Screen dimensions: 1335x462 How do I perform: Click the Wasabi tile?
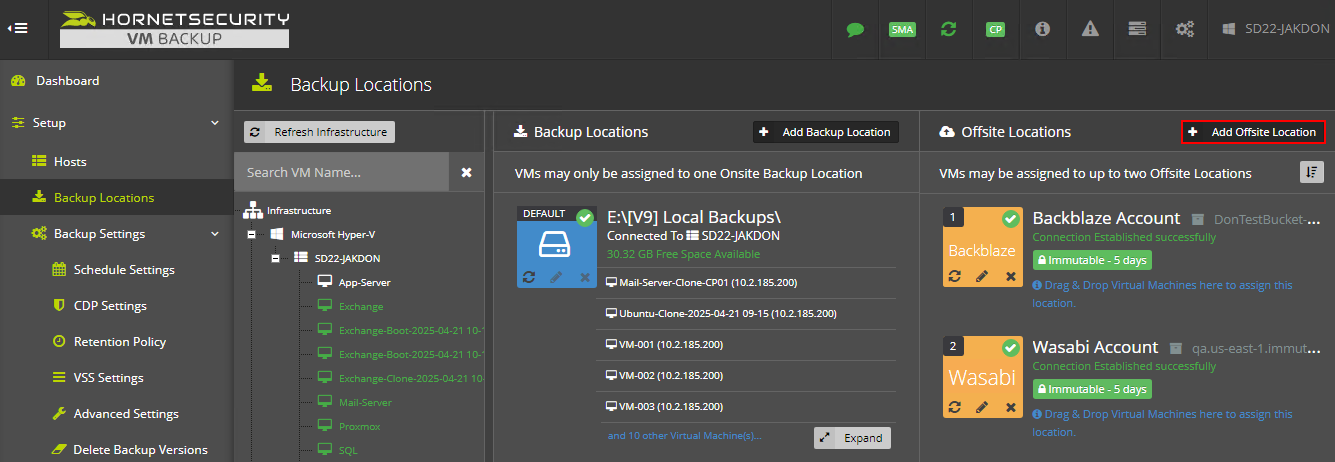pos(982,376)
